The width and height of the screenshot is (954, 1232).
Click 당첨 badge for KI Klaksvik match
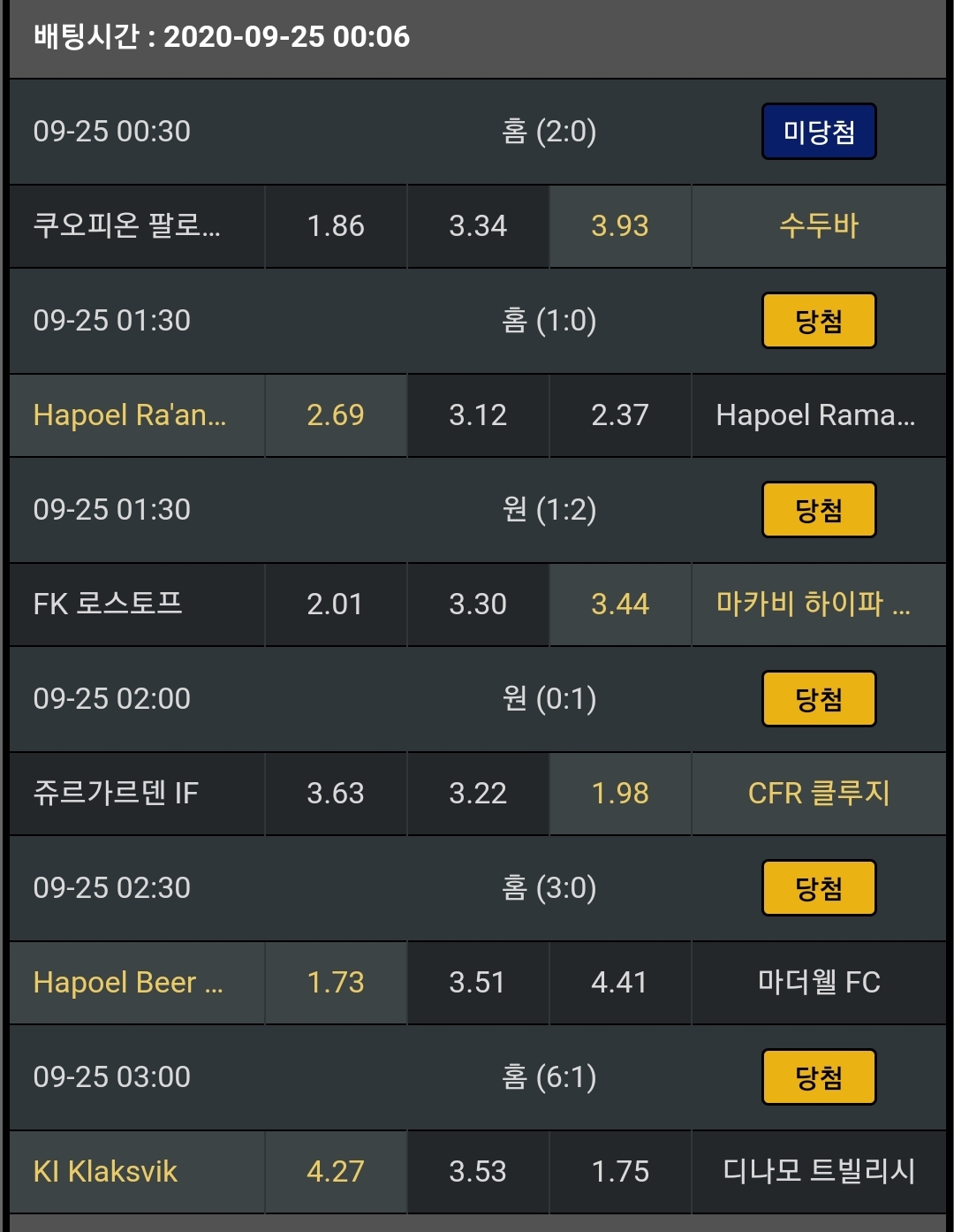point(819,1077)
